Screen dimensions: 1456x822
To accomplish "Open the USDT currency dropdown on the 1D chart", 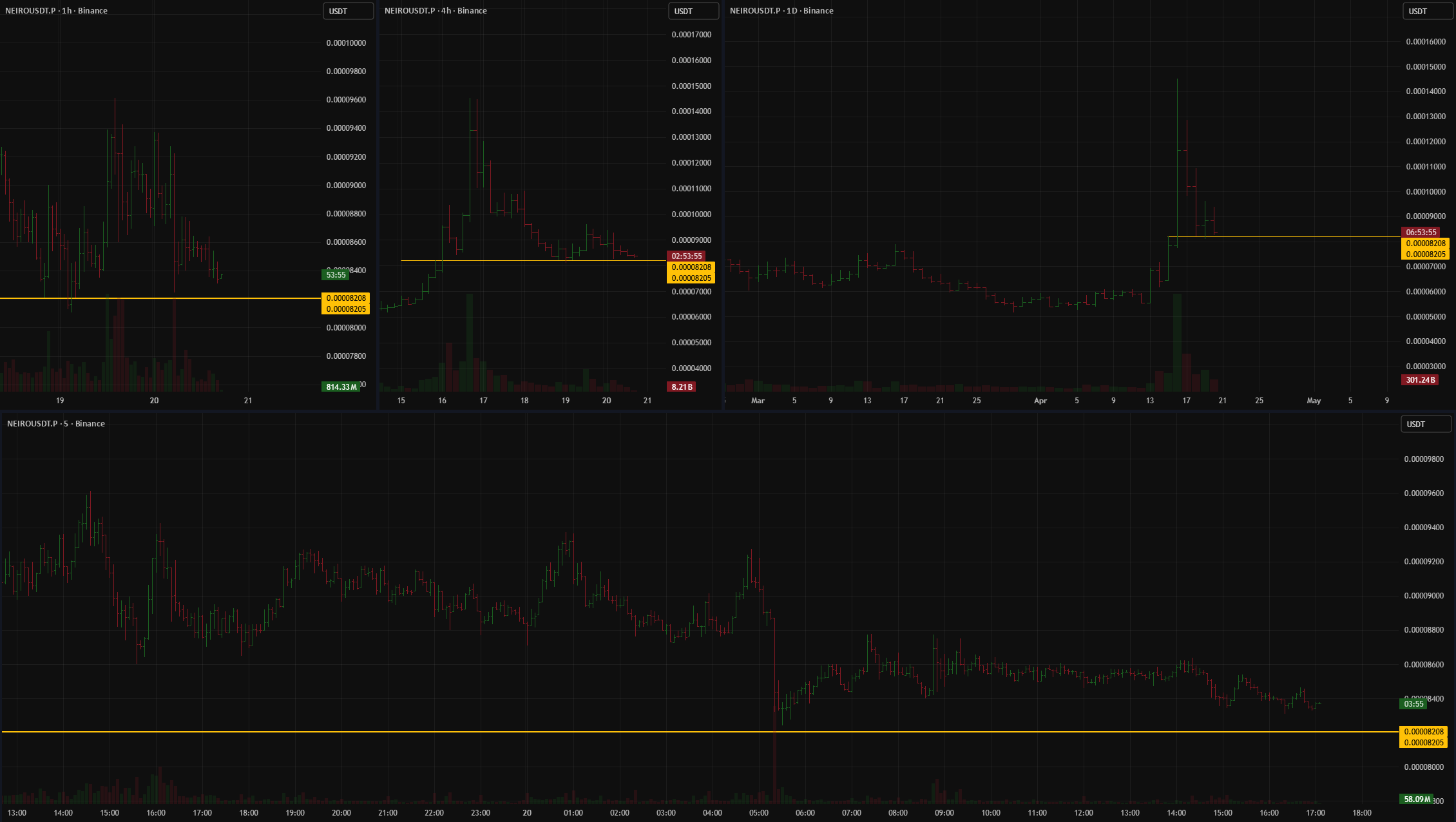I will (1427, 11).
